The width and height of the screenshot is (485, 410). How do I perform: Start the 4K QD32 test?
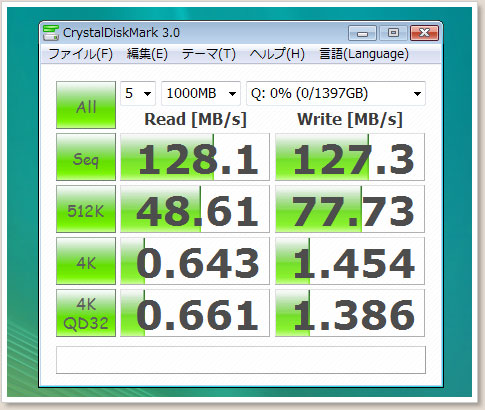click(x=86, y=313)
